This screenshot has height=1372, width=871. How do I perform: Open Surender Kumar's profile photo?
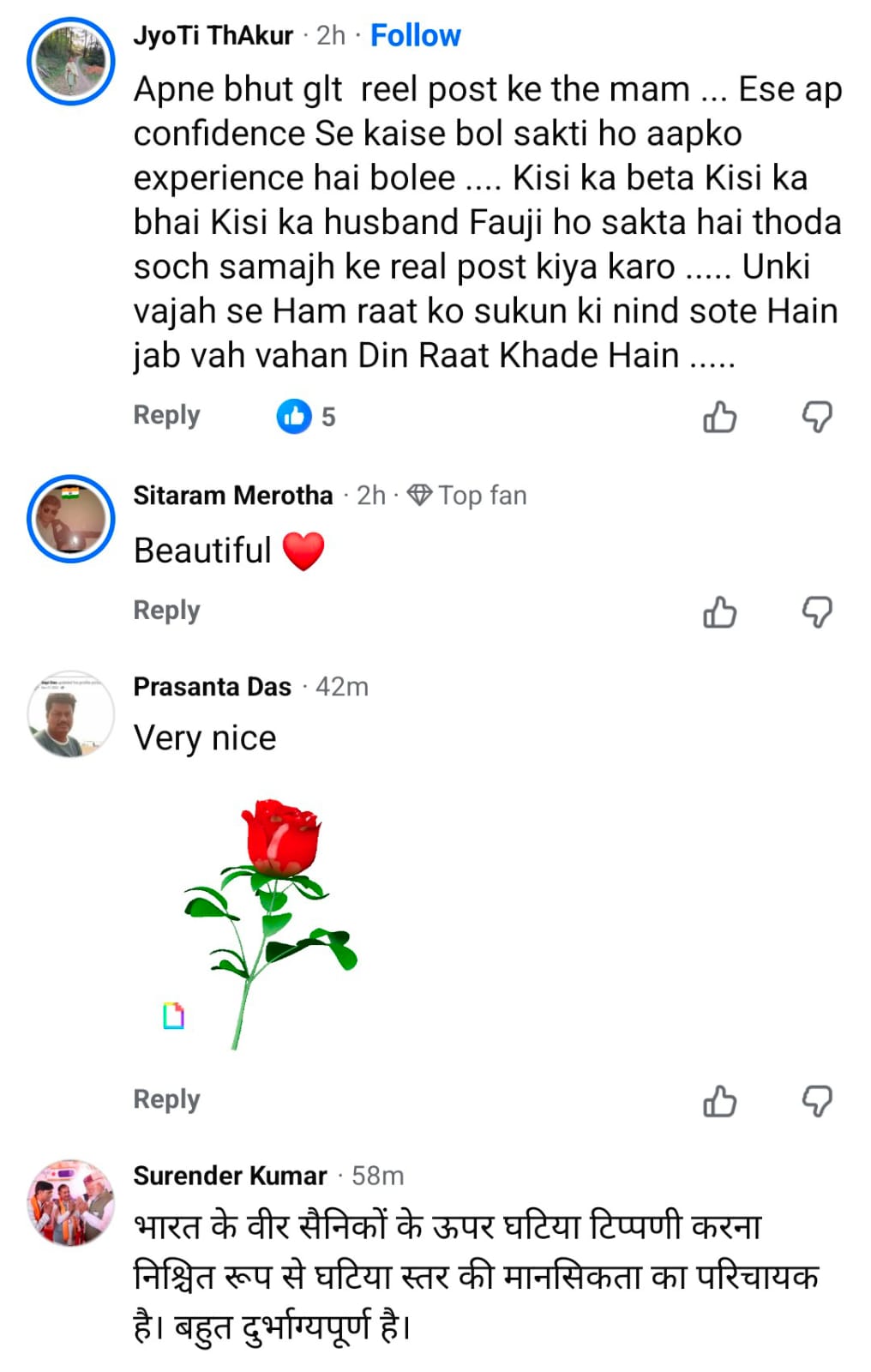point(70,1202)
